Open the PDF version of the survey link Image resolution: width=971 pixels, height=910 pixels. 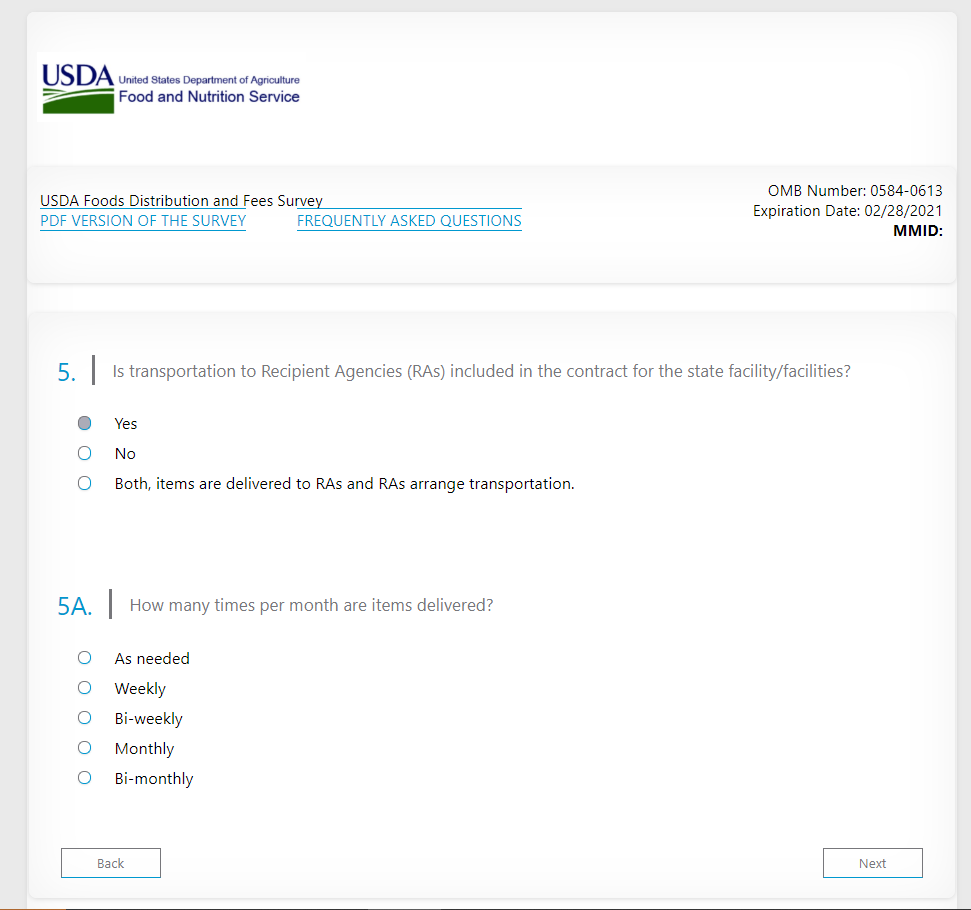click(143, 221)
